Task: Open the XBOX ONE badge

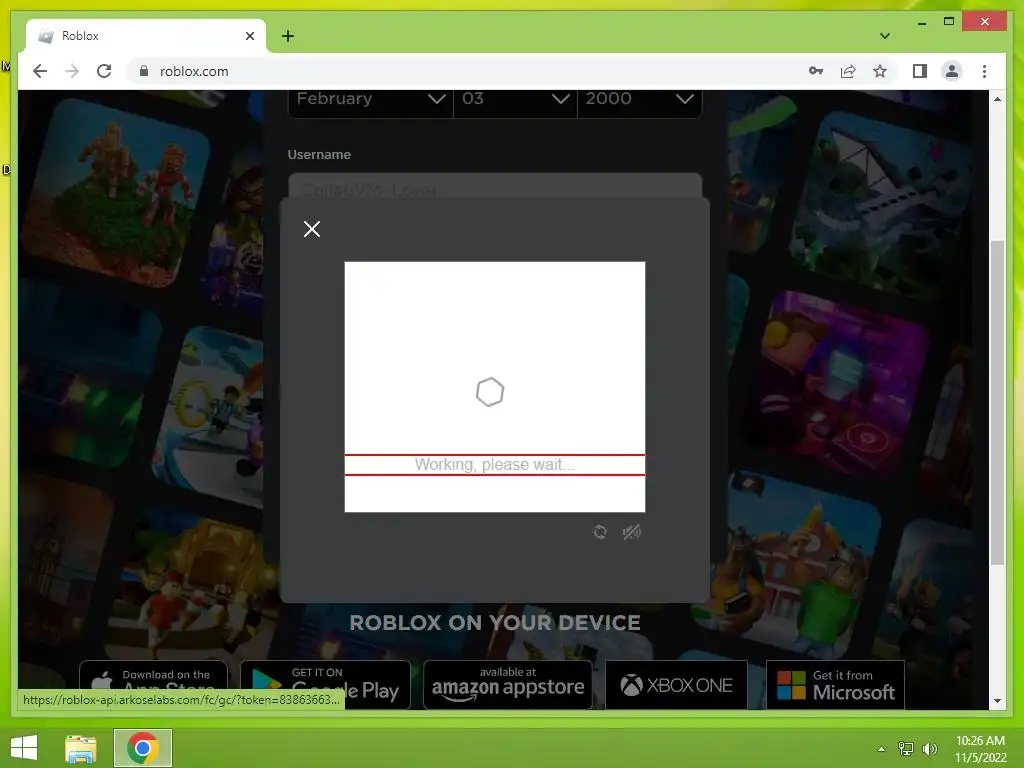Action: pyautogui.click(x=676, y=684)
